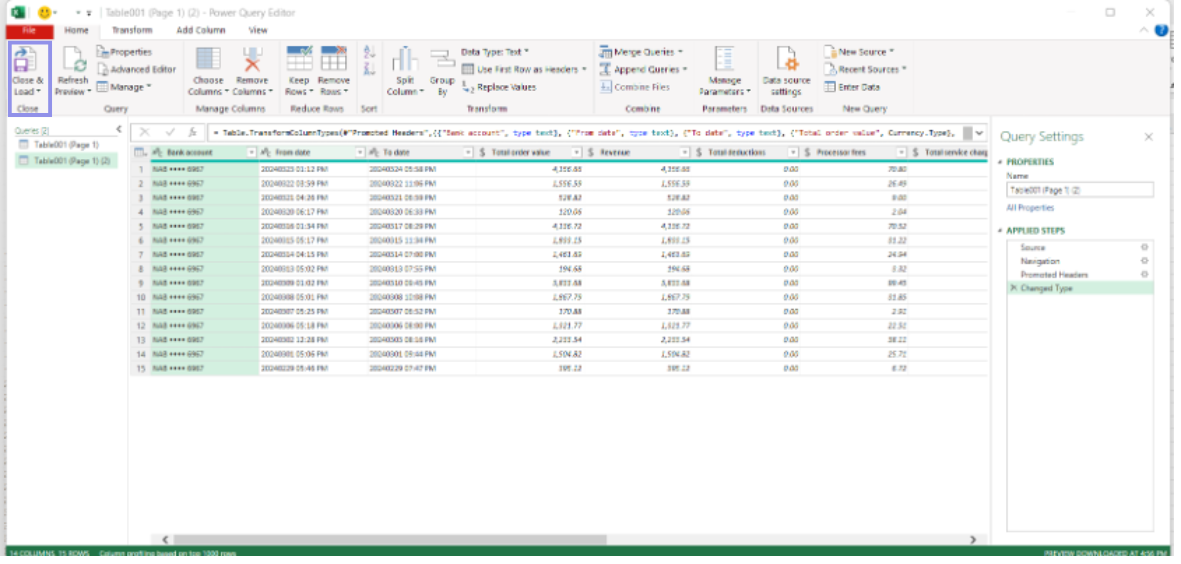Image resolution: width=1181 pixels, height=564 pixels.
Task: Open the To date column filter dropdown
Action: click(x=468, y=153)
